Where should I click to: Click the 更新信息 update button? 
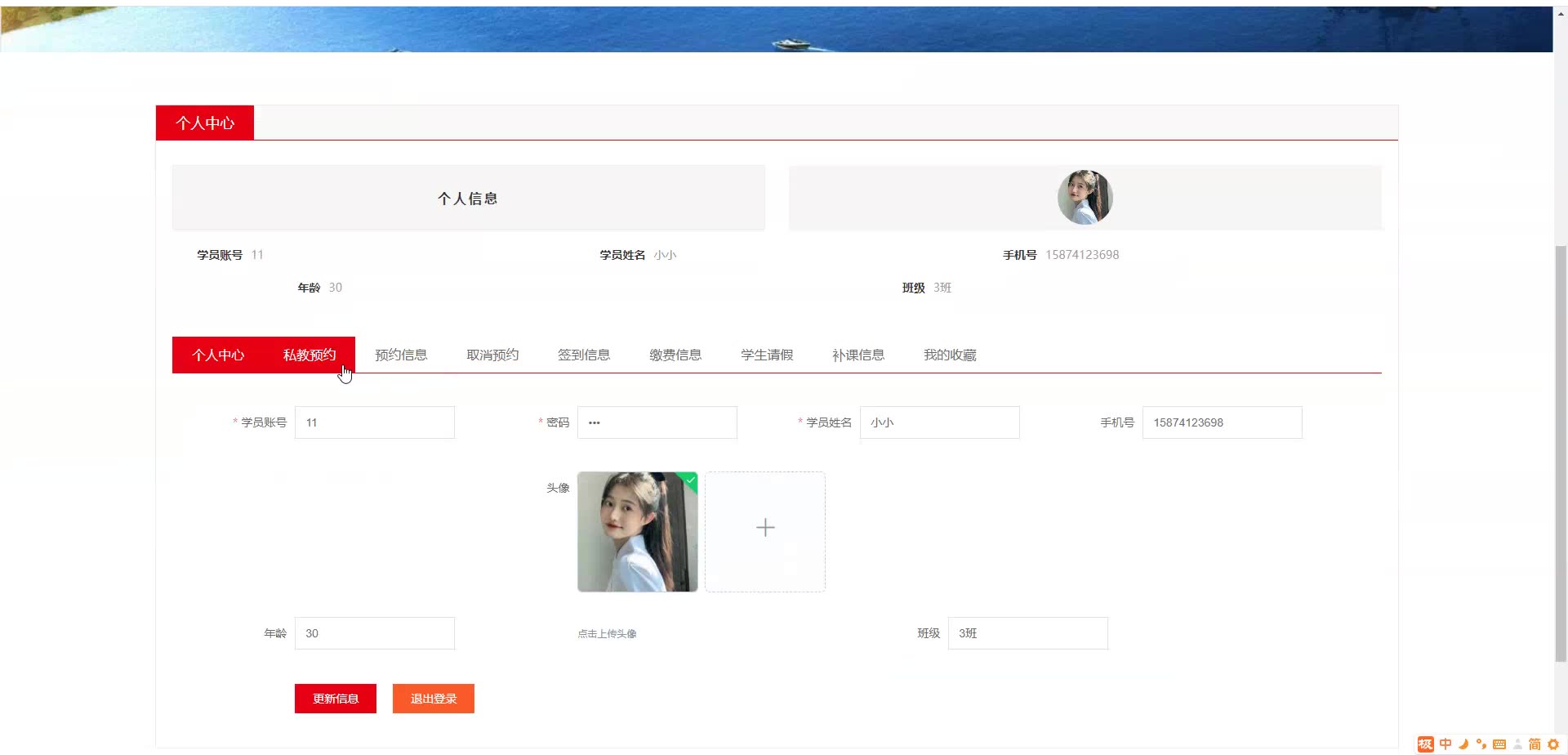click(335, 698)
